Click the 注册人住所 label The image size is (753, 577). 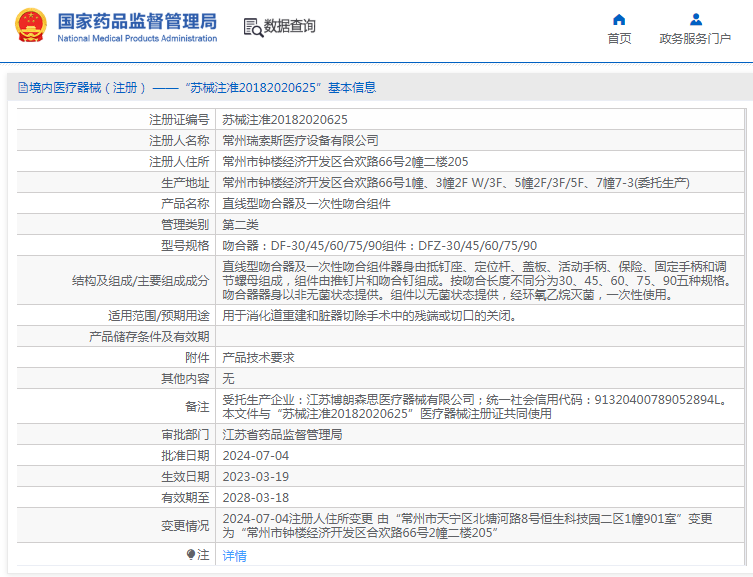click(179, 162)
